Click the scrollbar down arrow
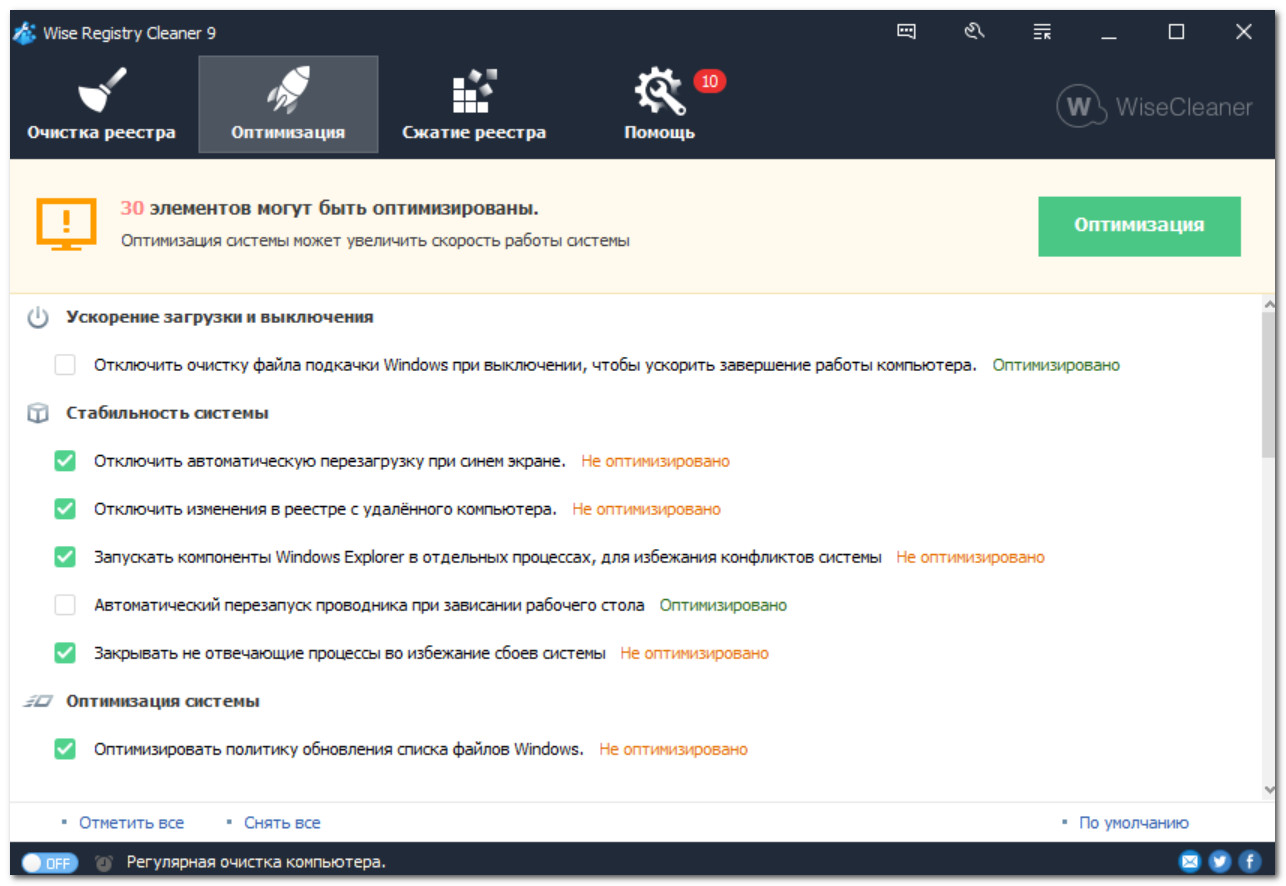This screenshot has width=1286, height=886. (x=1268, y=790)
